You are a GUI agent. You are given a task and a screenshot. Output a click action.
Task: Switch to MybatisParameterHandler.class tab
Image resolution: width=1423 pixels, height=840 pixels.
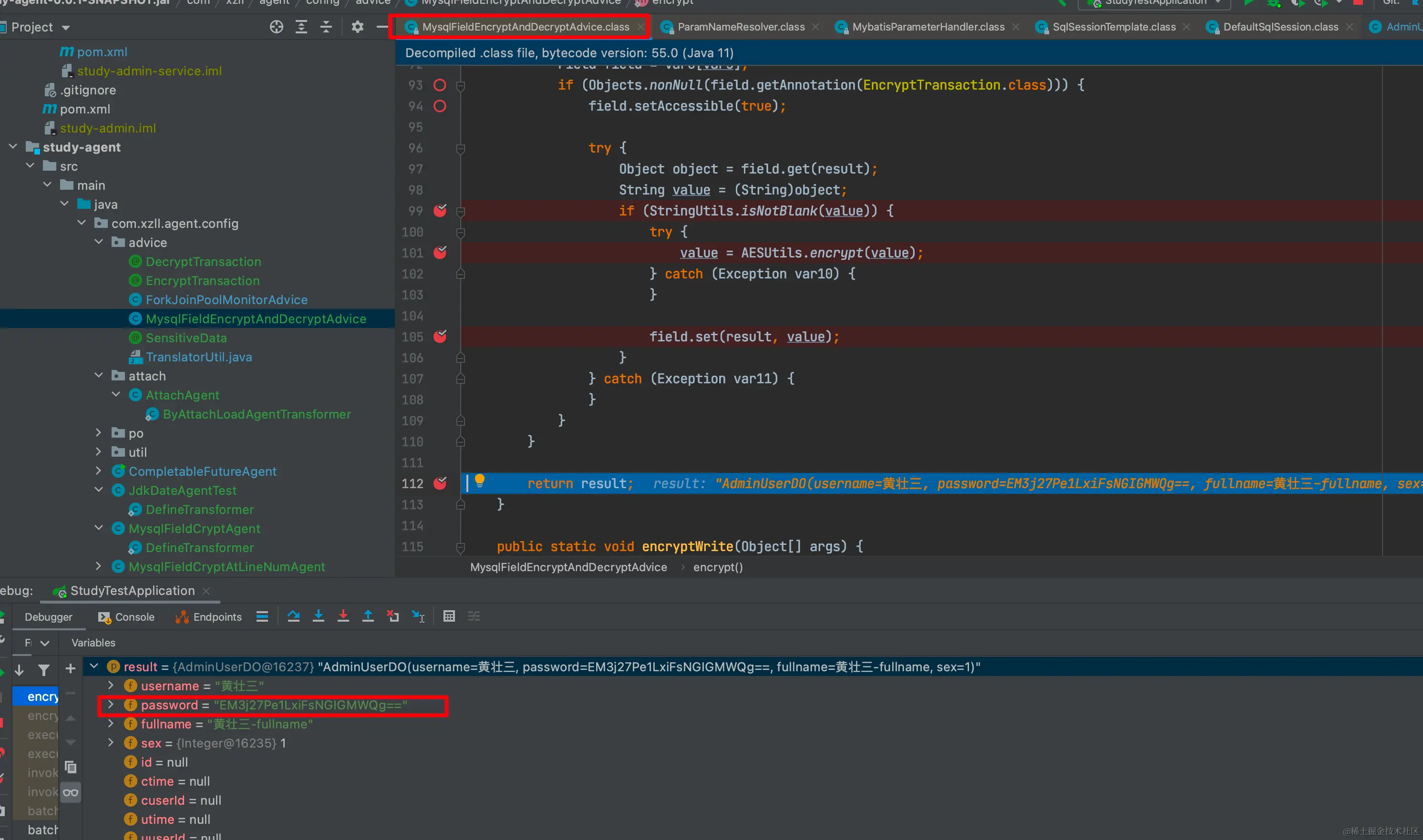pyautogui.click(x=928, y=27)
